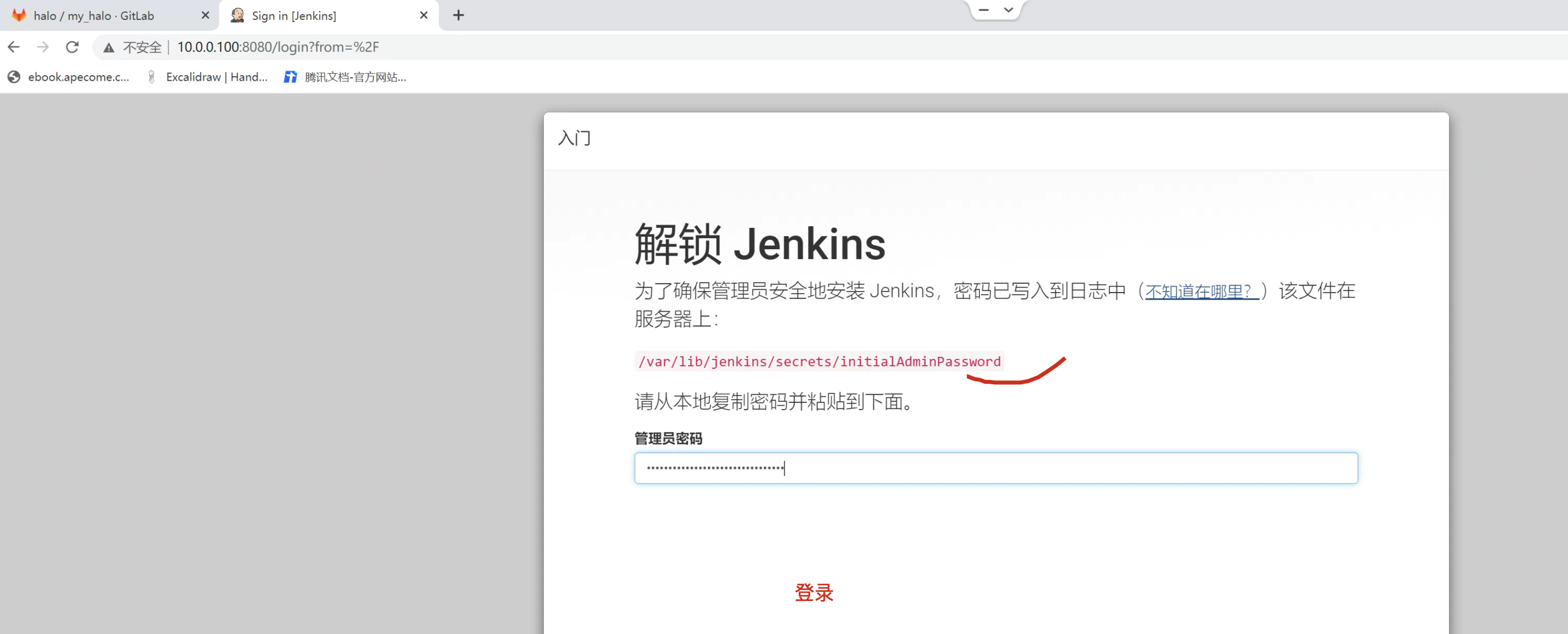
Task: Expand the top window chevron dropdown
Action: (x=1009, y=10)
